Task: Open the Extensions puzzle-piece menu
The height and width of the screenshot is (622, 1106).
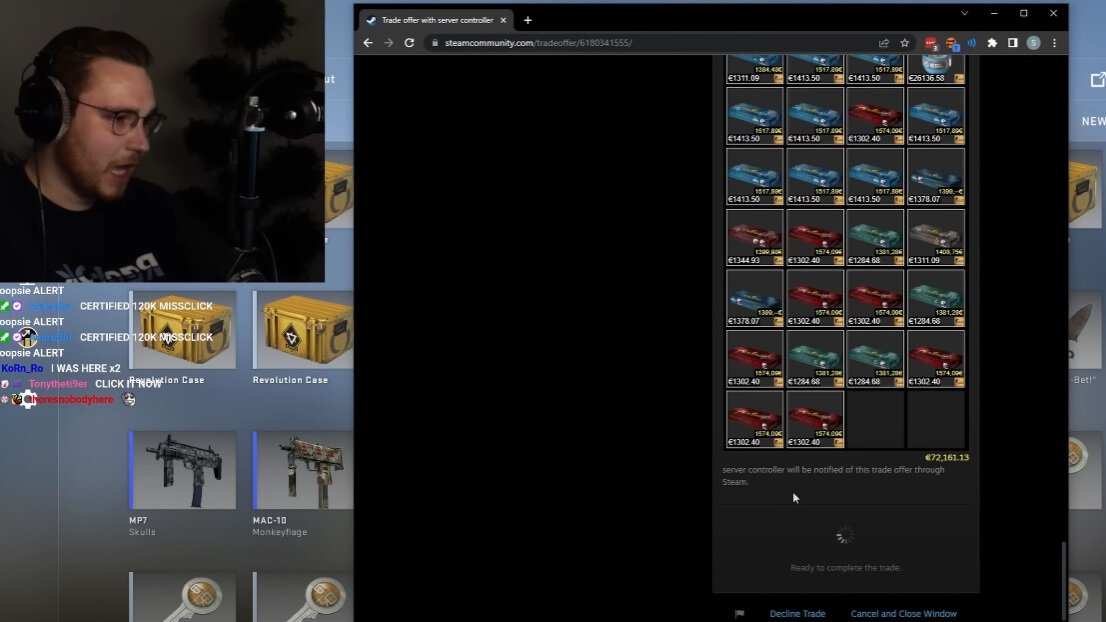Action: click(x=992, y=43)
